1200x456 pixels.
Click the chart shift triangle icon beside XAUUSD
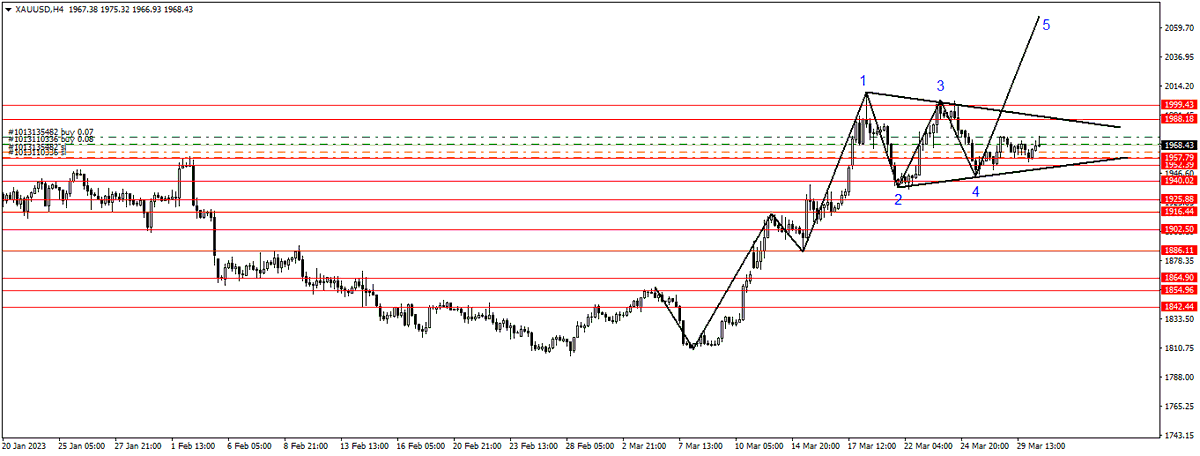[7, 9]
